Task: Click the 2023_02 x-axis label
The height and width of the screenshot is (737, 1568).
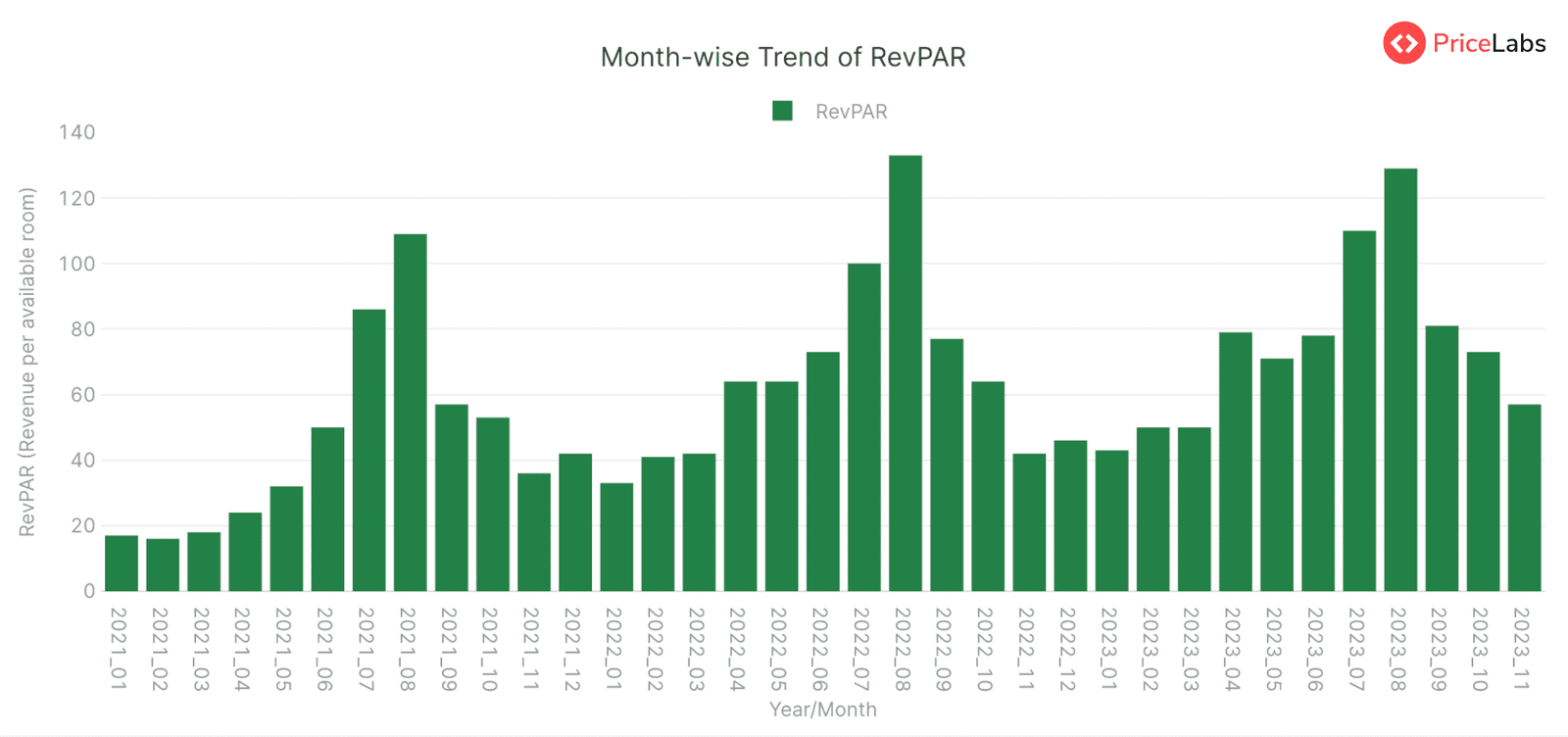Action: (1150, 649)
